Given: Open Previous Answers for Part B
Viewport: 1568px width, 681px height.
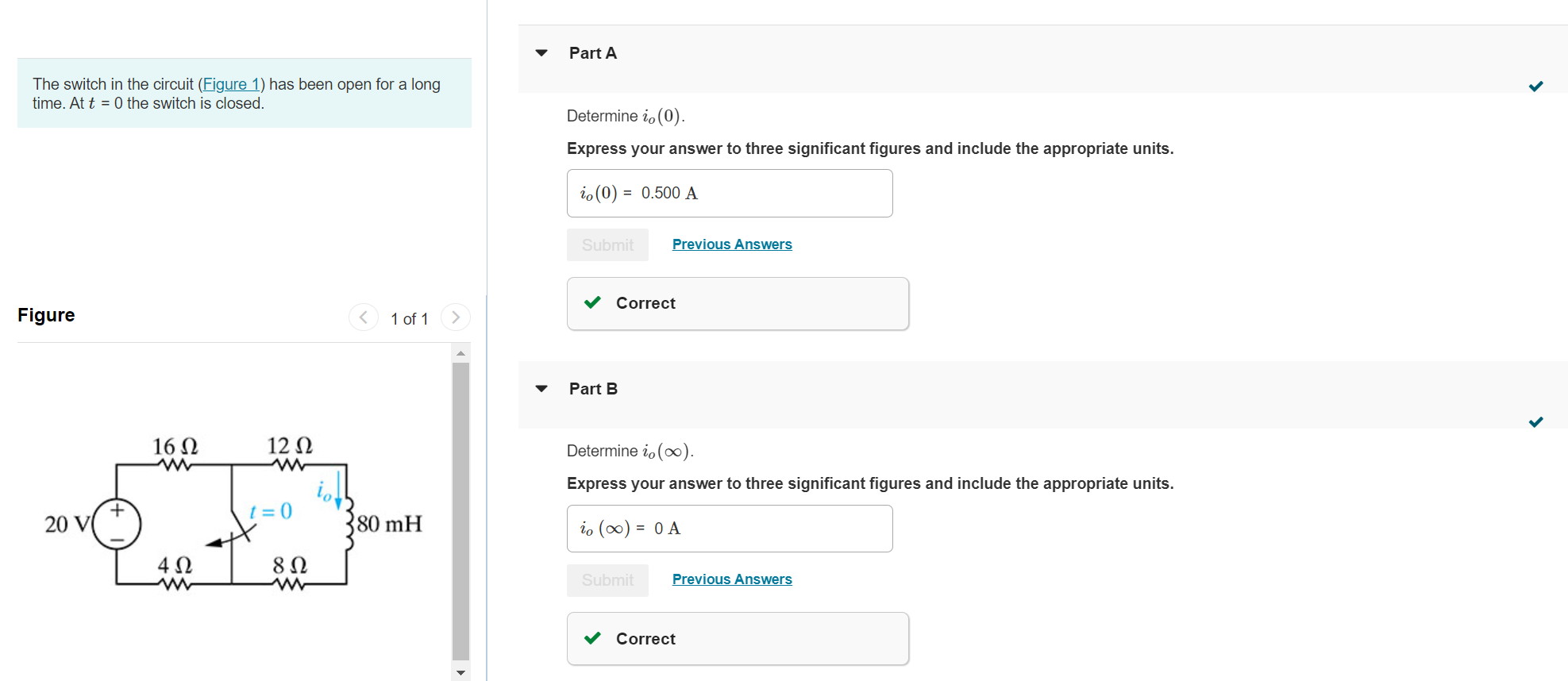Looking at the screenshot, I should (x=731, y=579).
